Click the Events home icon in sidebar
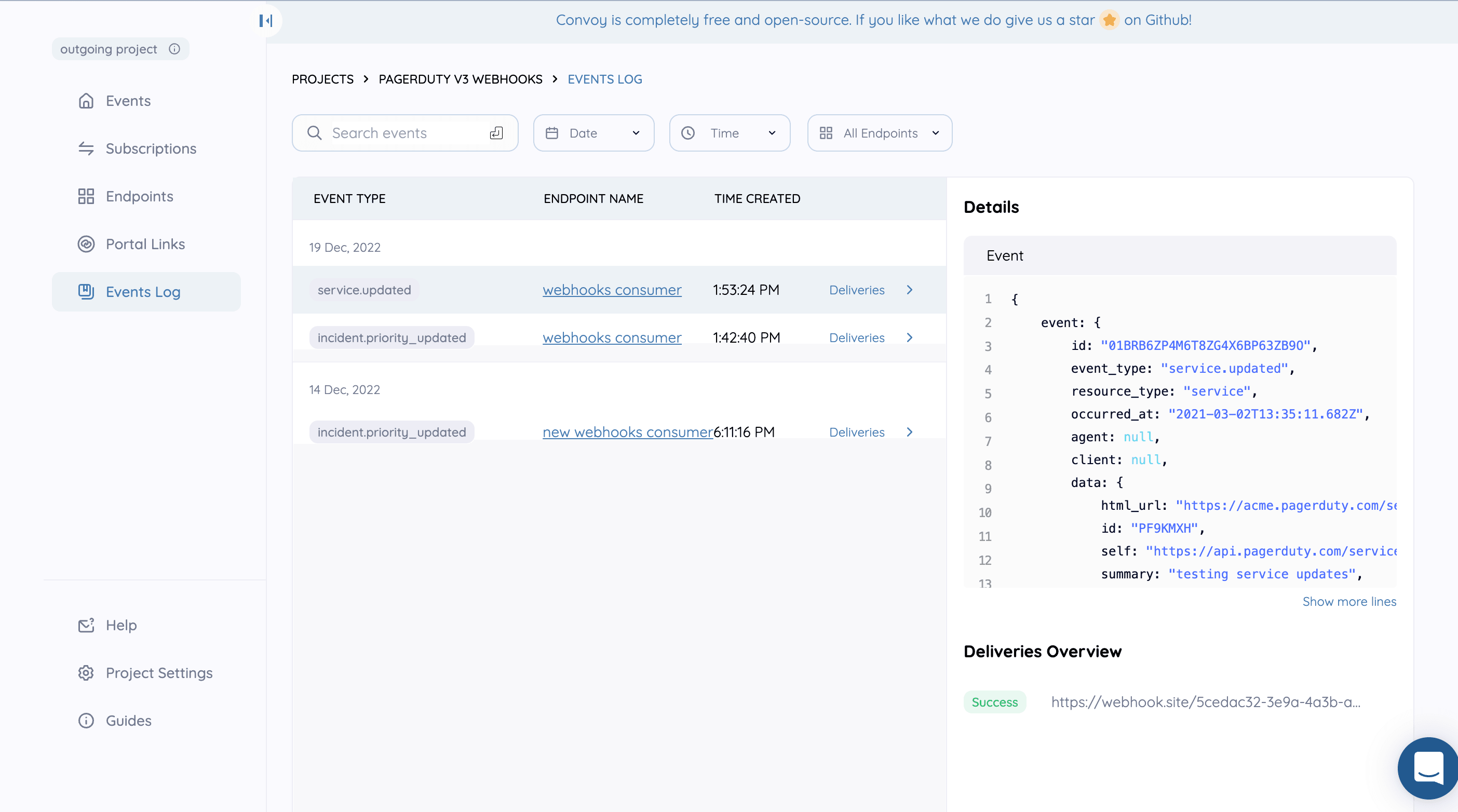 [86, 101]
